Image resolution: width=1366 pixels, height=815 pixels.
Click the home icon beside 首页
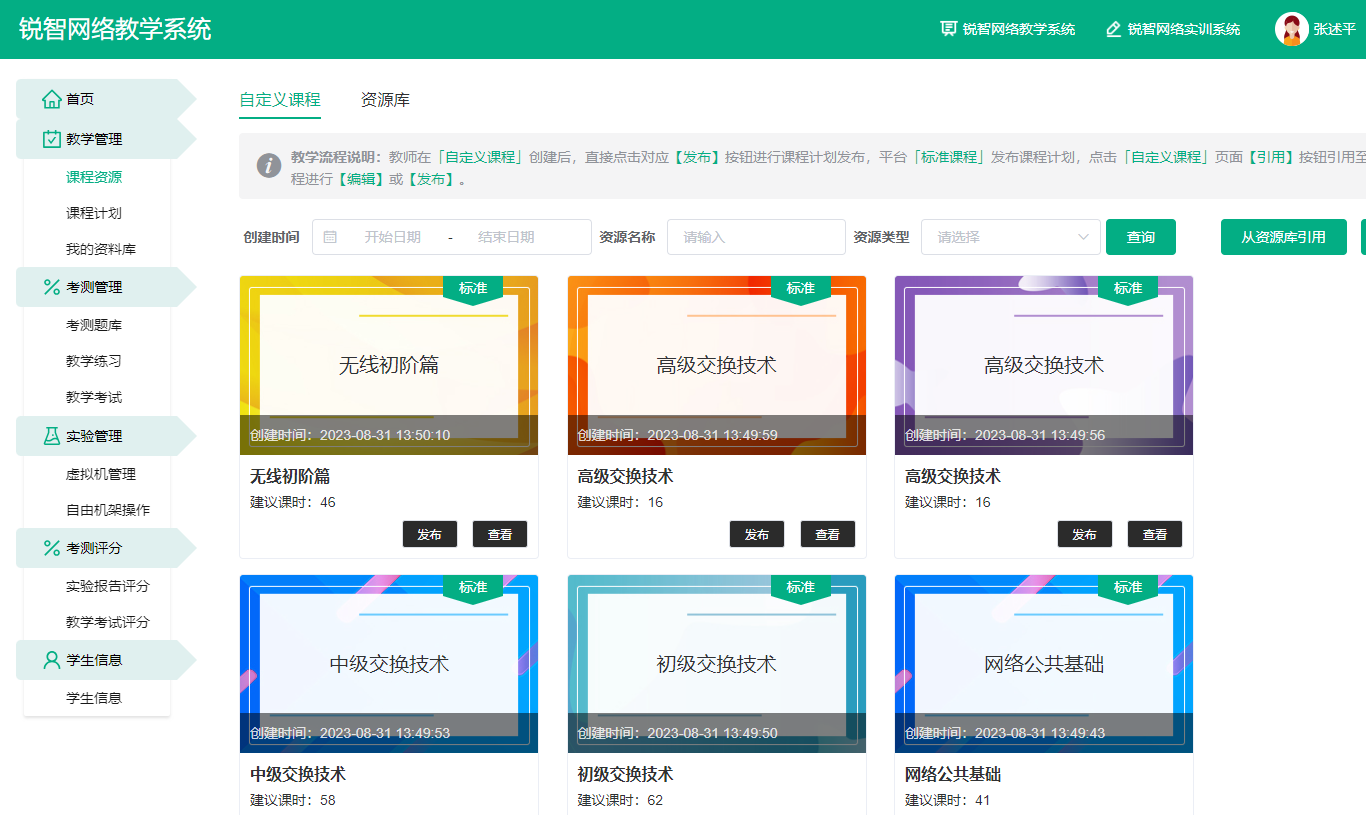(x=52, y=99)
